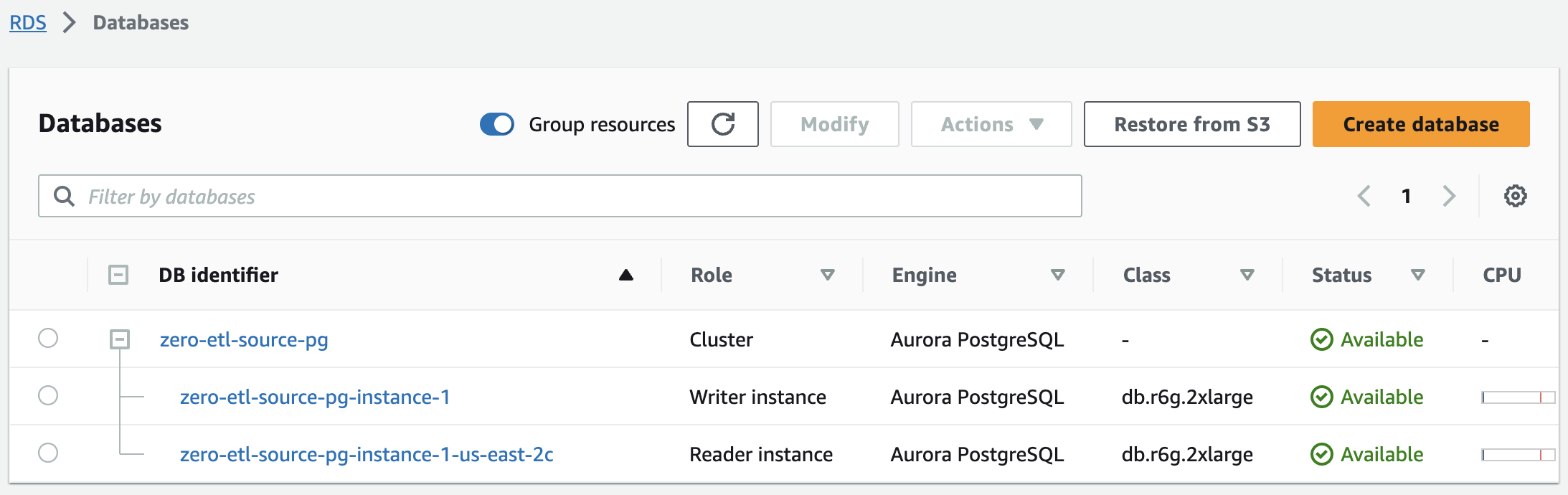This screenshot has width=1568, height=495.
Task: Click the refresh databases icon button
Action: point(722,124)
